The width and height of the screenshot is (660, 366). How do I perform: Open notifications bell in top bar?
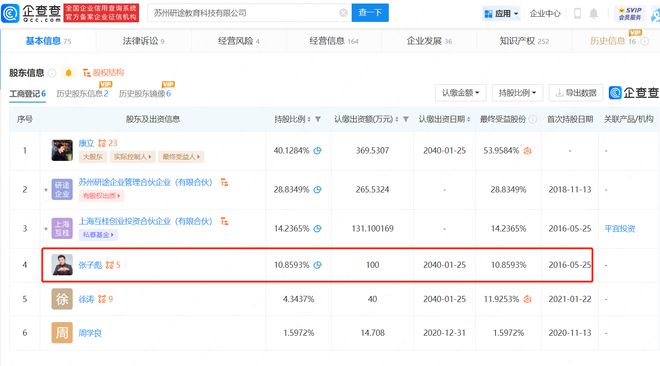(593, 13)
